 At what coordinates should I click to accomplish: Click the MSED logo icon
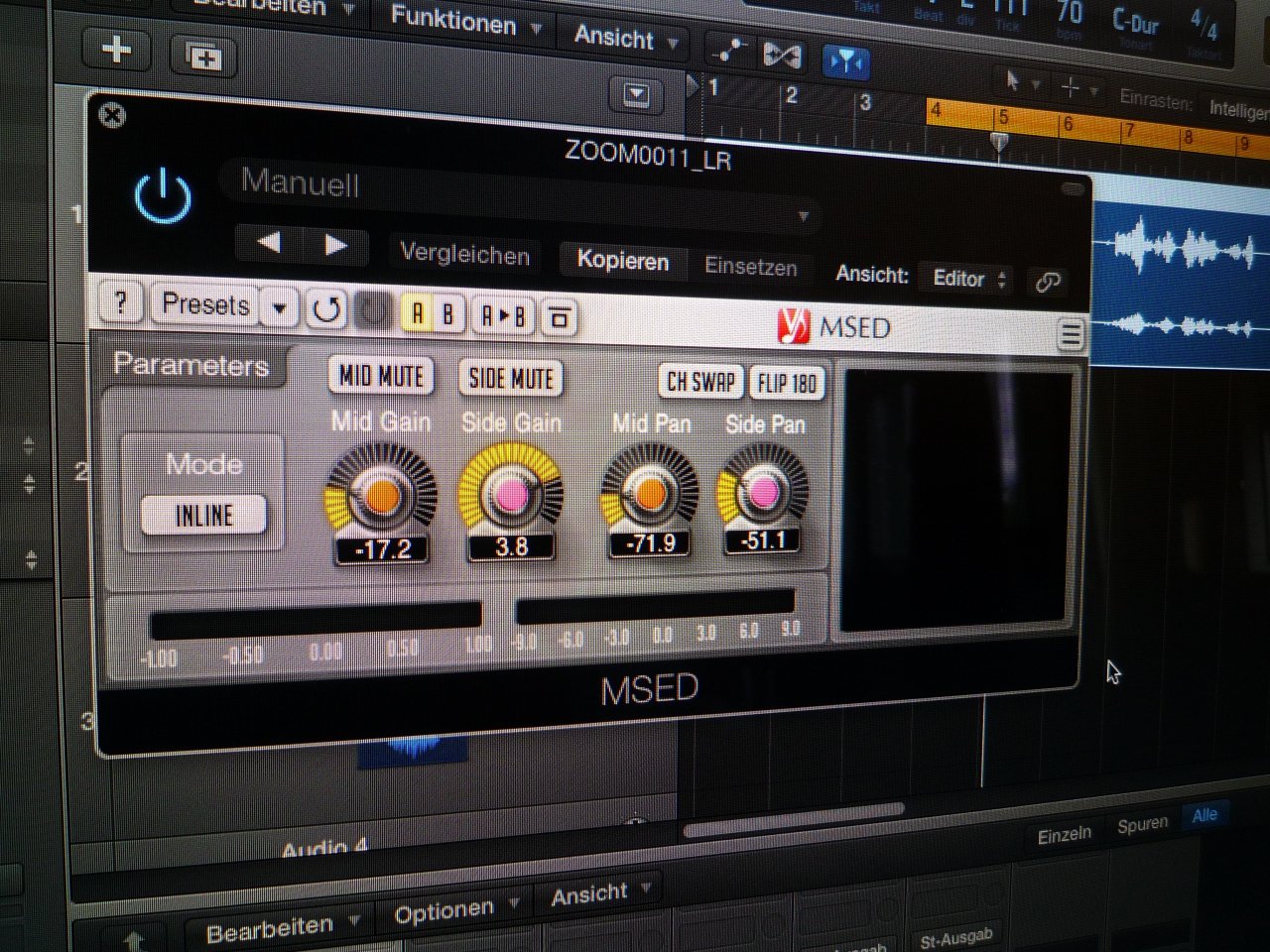click(x=793, y=324)
